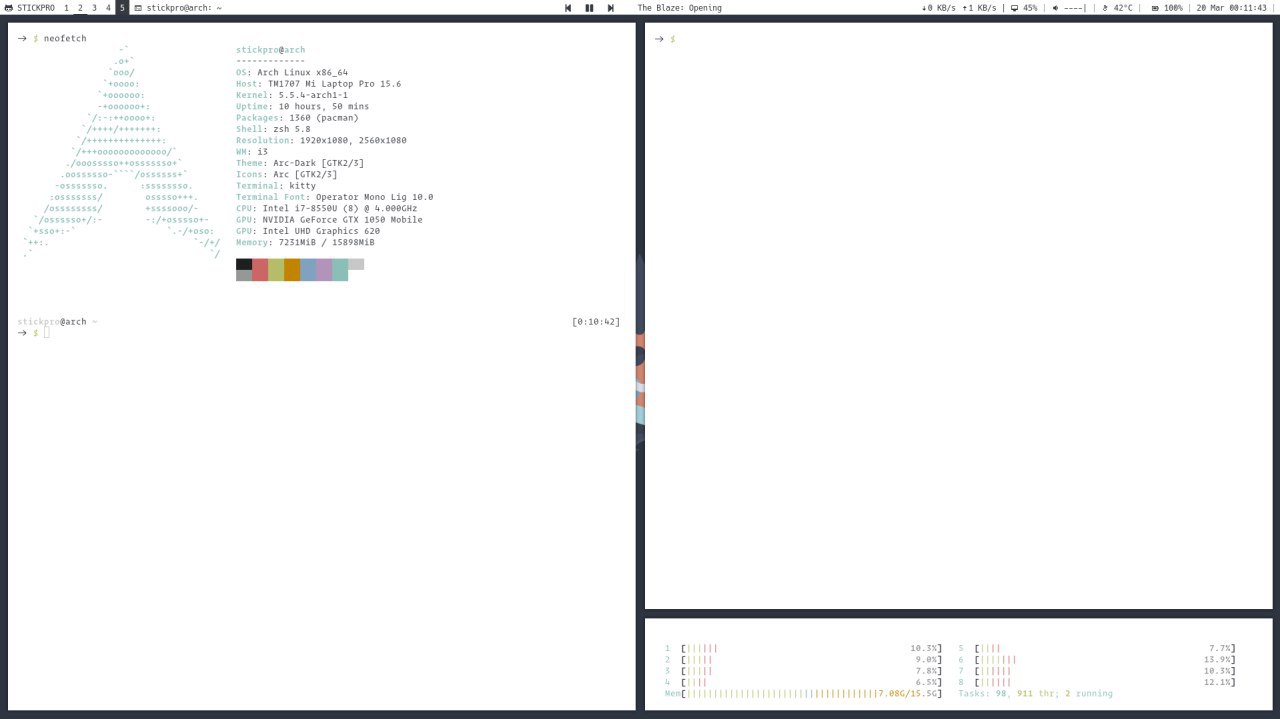Click the orange color block in neofetch

click(292, 270)
